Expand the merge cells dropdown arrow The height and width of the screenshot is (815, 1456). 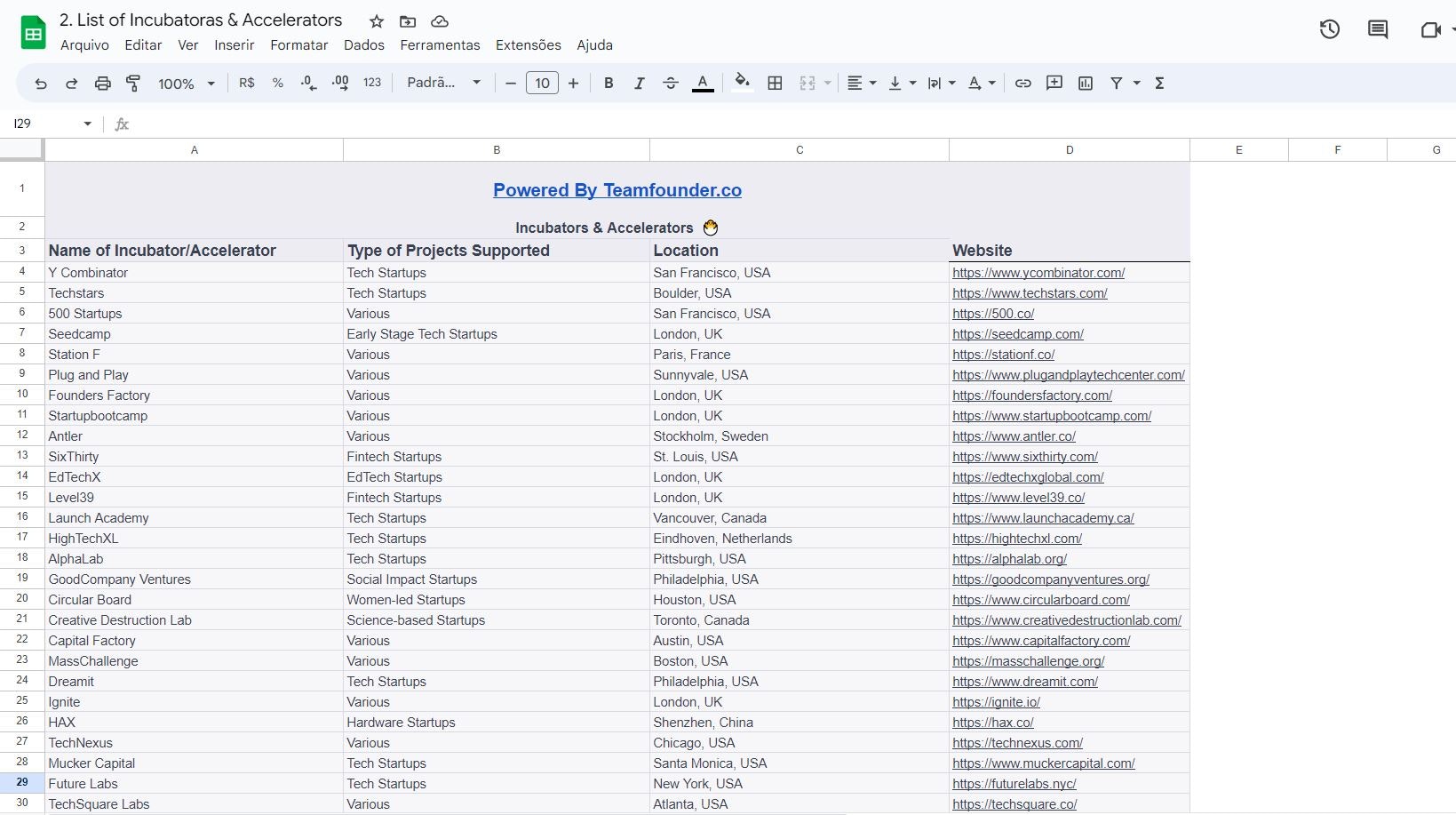click(827, 84)
